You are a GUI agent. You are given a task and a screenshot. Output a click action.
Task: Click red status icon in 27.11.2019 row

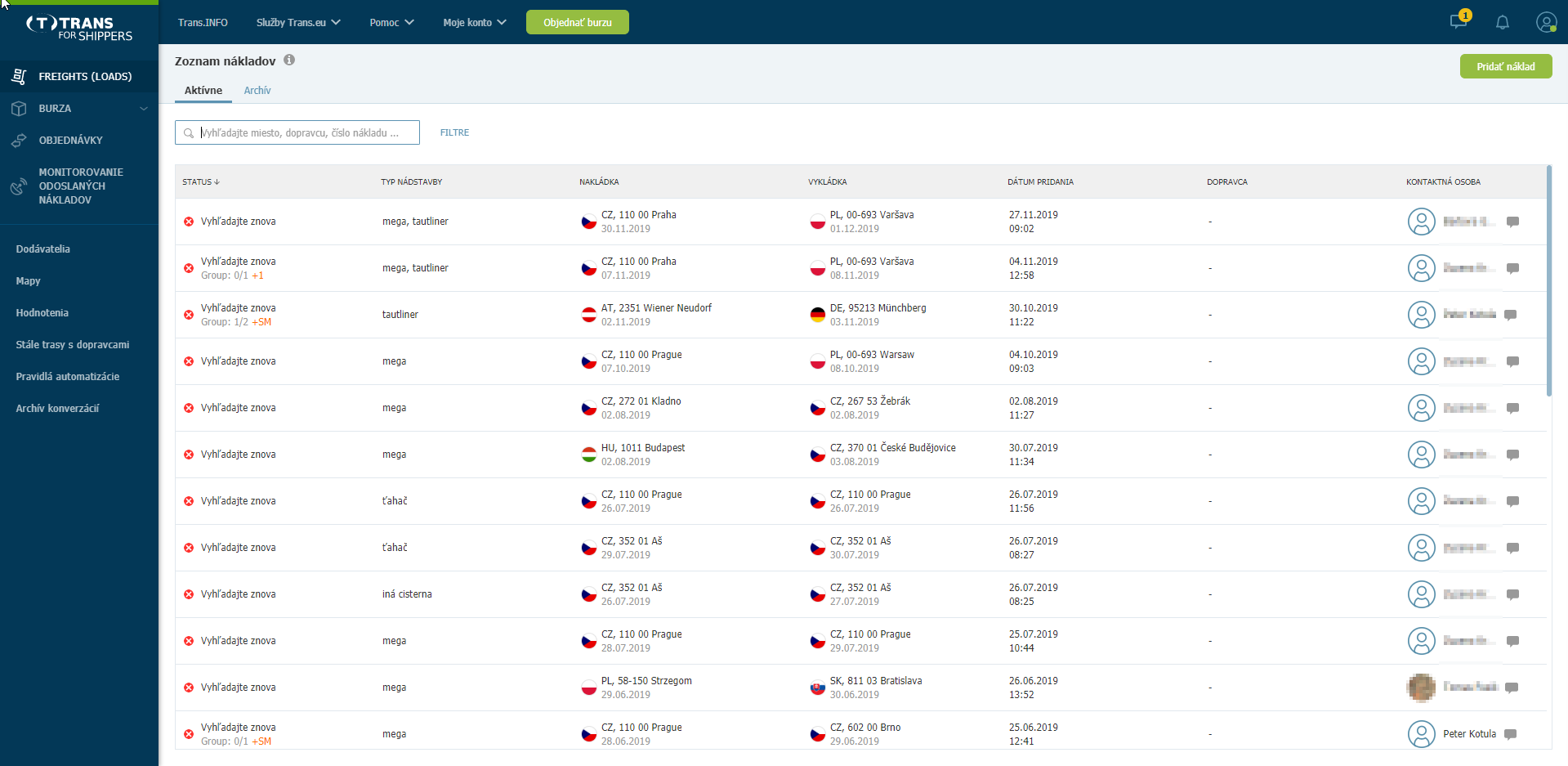pos(189,222)
